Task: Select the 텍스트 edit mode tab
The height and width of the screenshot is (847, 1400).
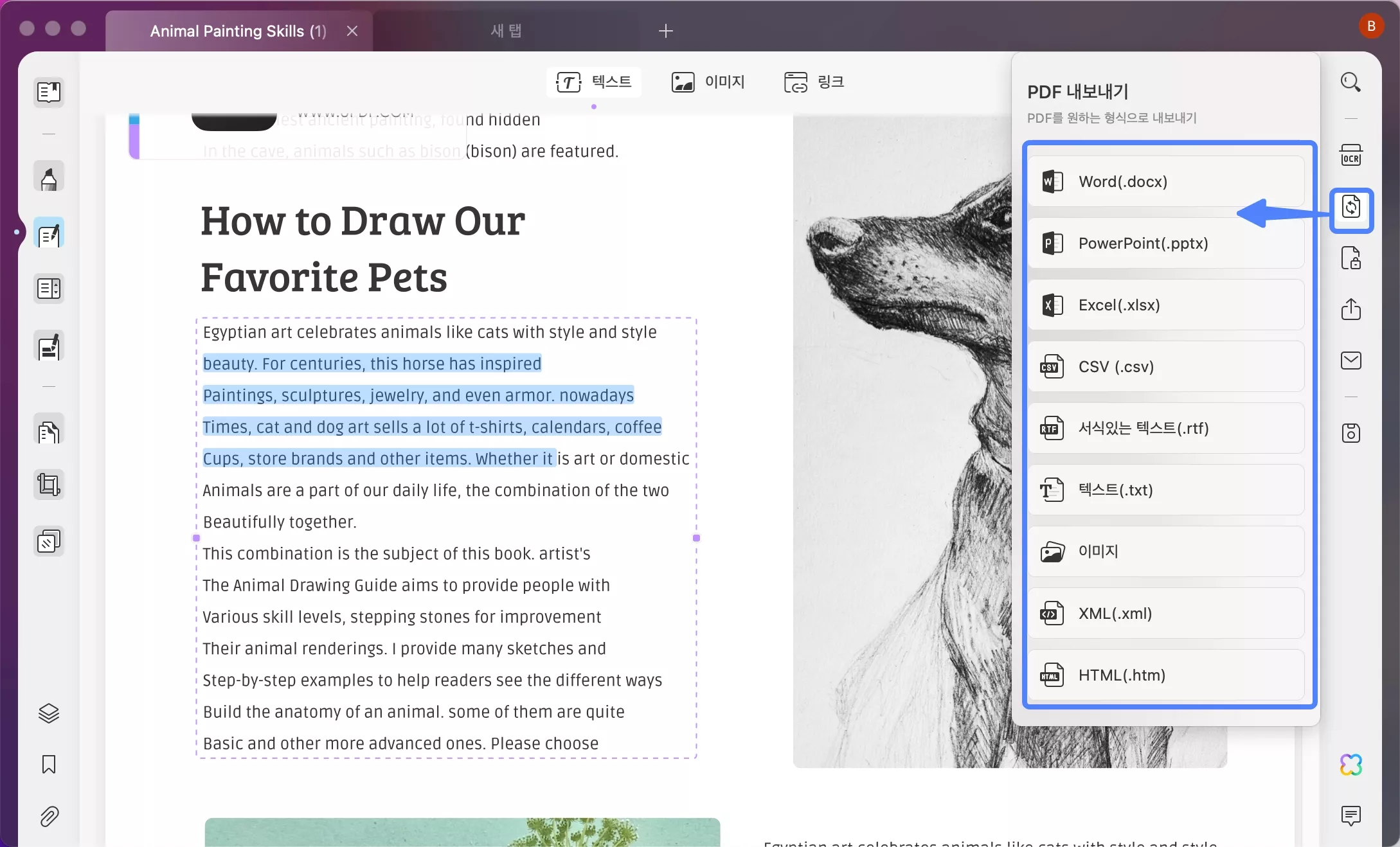Action: tap(594, 82)
